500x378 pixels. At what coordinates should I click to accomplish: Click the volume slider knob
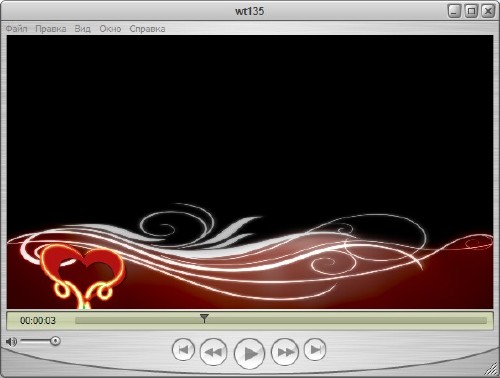(55, 341)
